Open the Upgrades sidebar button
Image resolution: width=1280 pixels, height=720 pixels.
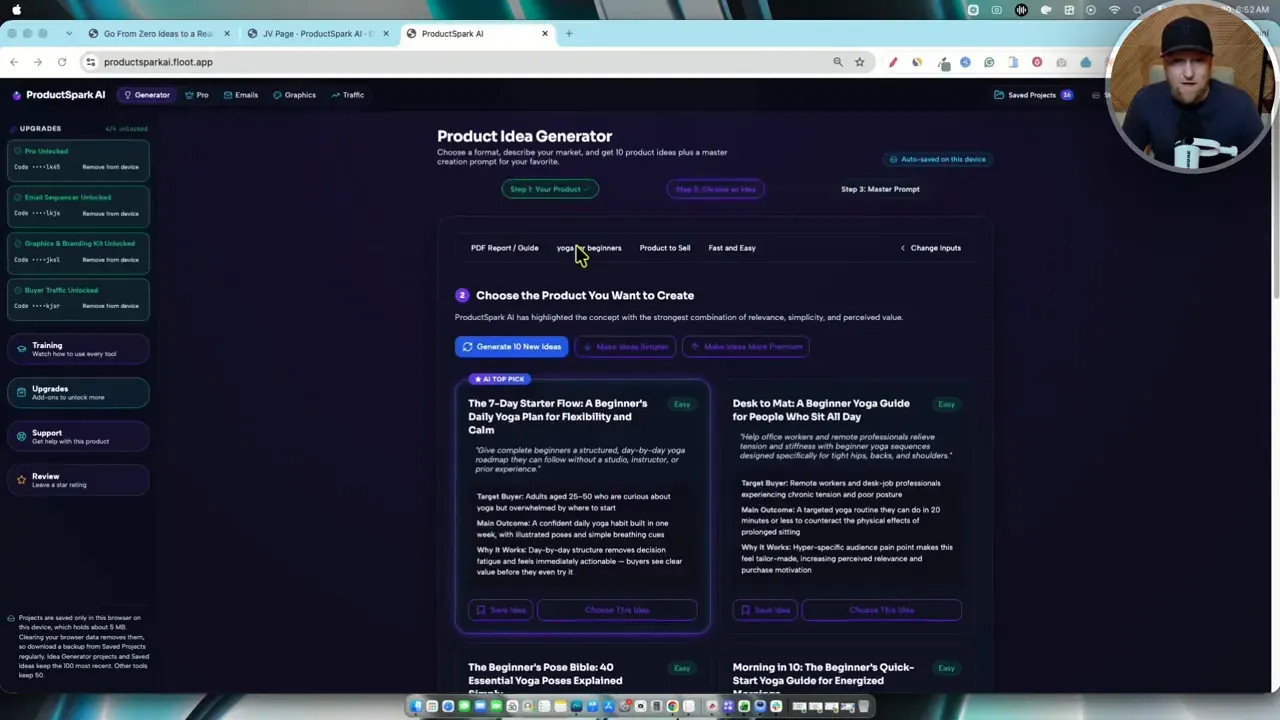click(x=78, y=393)
